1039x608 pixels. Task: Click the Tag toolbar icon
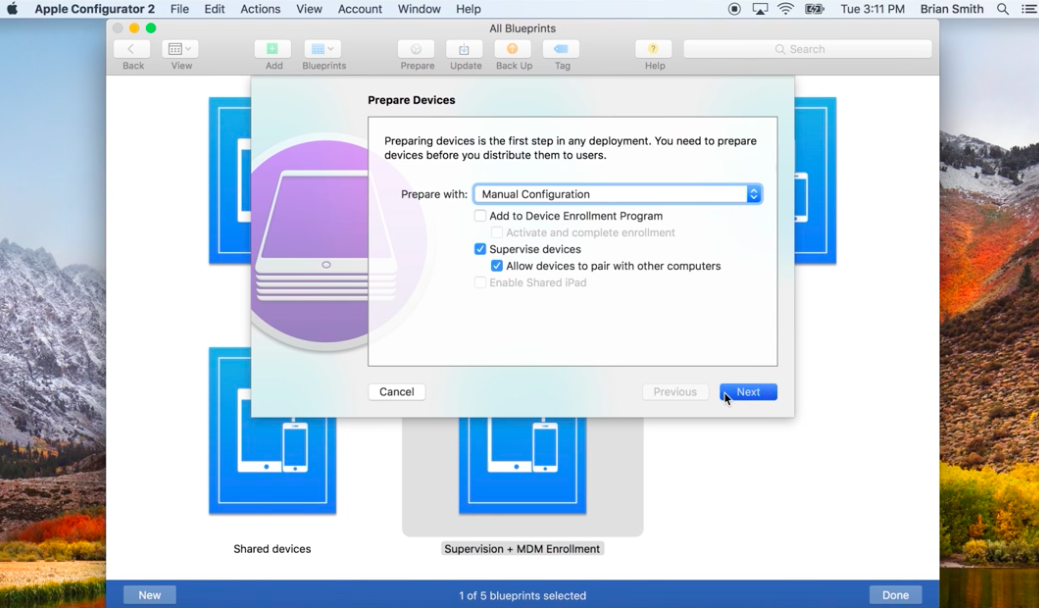coord(561,49)
